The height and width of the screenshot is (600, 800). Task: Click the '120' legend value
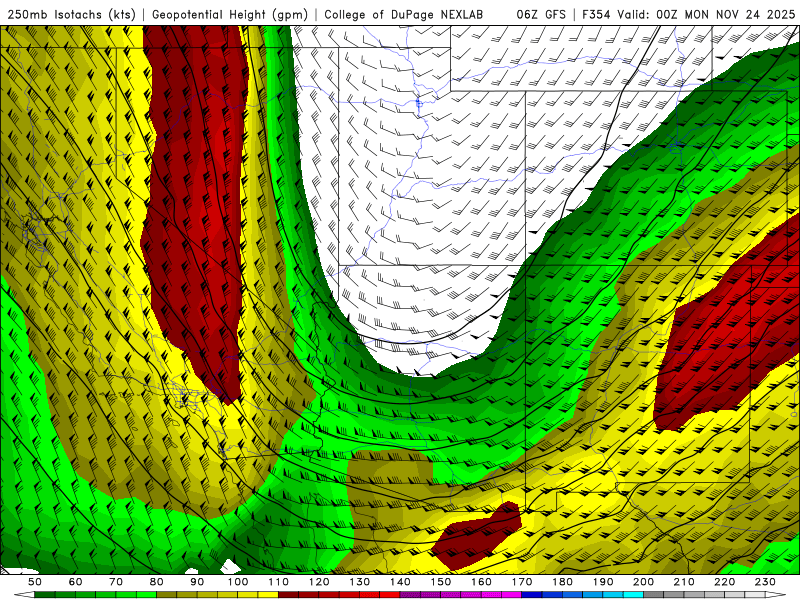(319, 582)
